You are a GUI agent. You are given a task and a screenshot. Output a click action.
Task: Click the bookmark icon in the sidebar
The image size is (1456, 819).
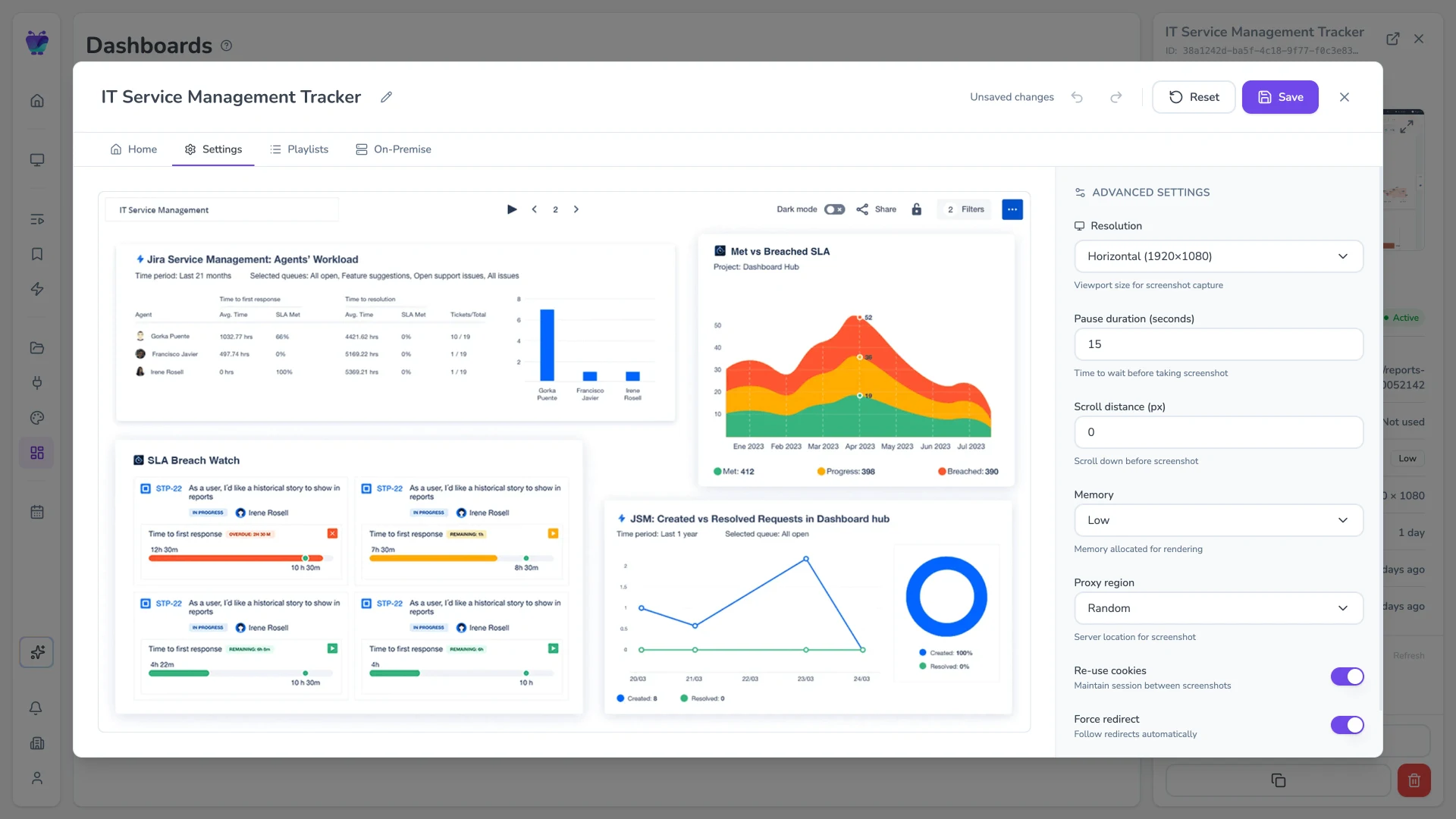37,254
